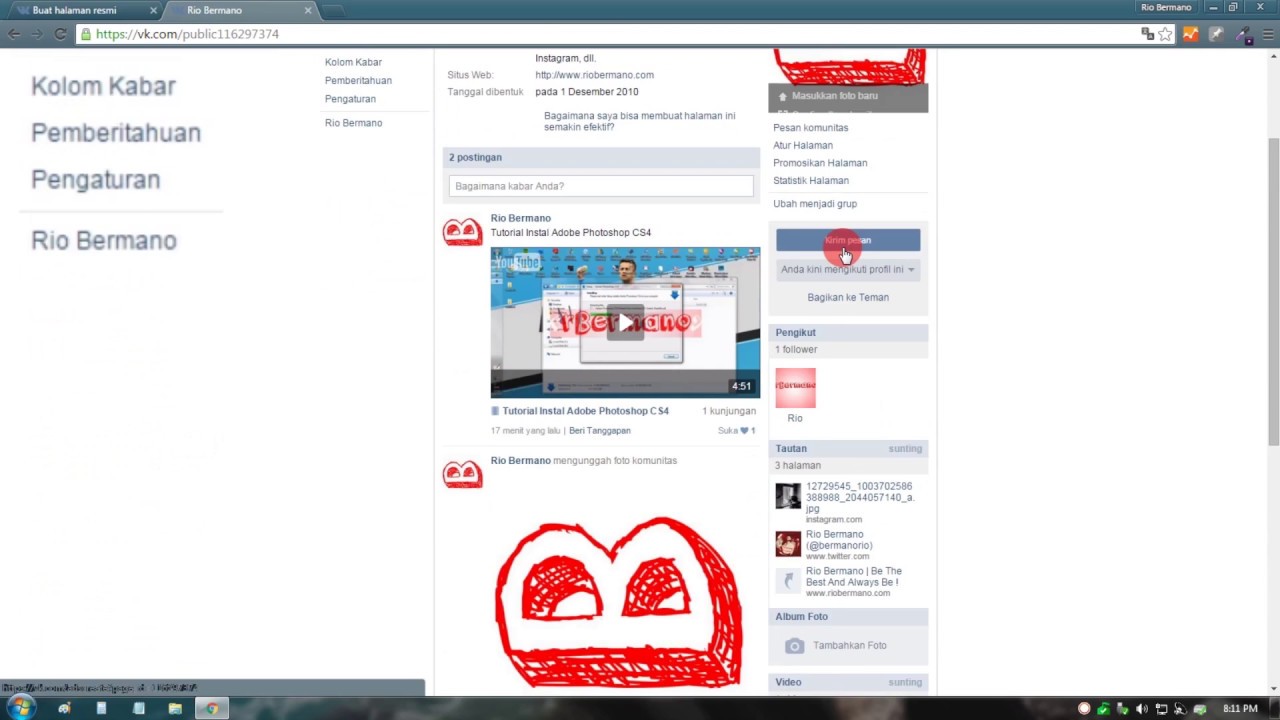Click large 'Pengaturan' heading link
This screenshot has height=720, width=1280.
95,180
